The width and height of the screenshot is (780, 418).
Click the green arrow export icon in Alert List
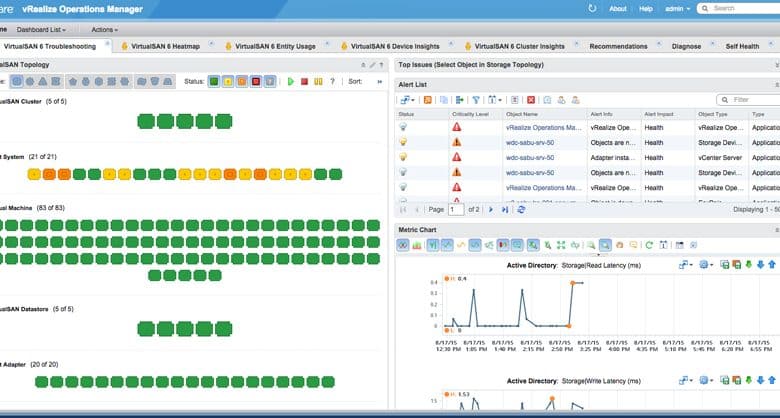point(459,100)
